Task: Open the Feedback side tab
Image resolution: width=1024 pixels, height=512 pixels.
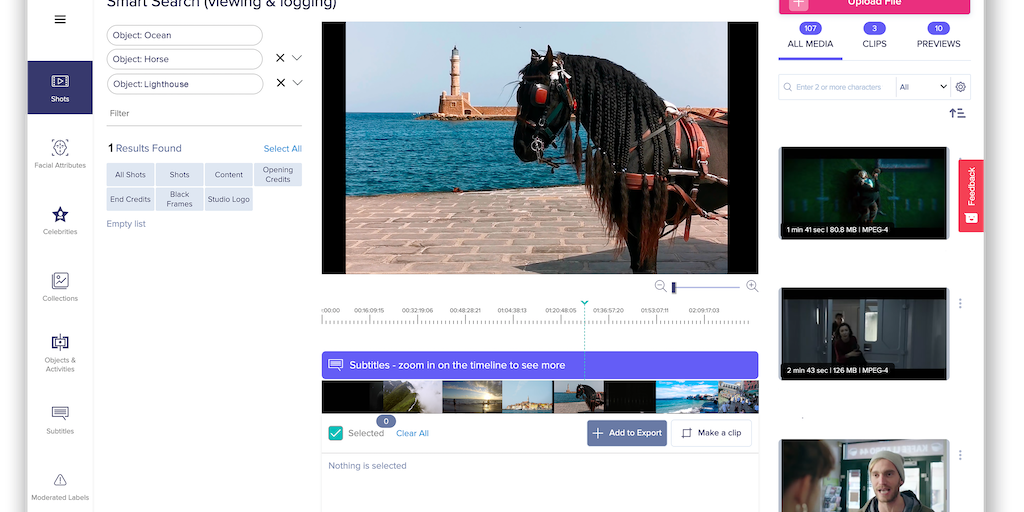Action: pyautogui.click(x=971, y=196)
